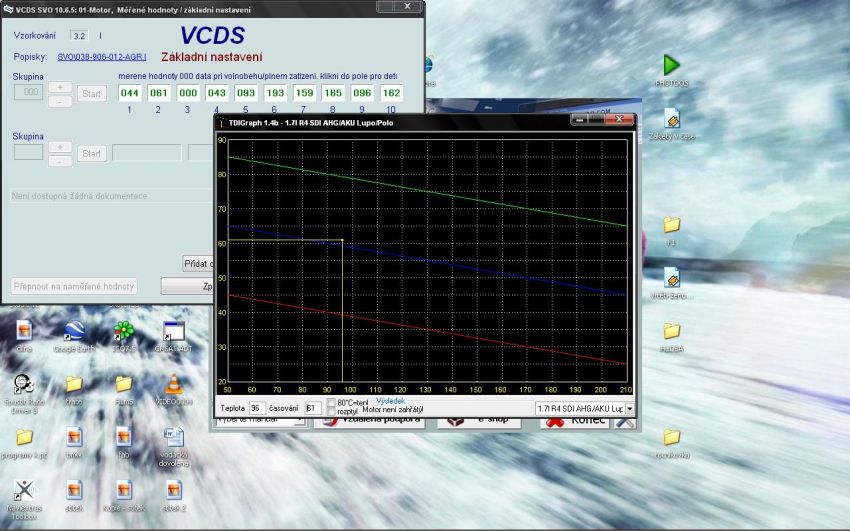
Task: Decrement the upper Skupina group with minus
Action: tap(60, 101)
